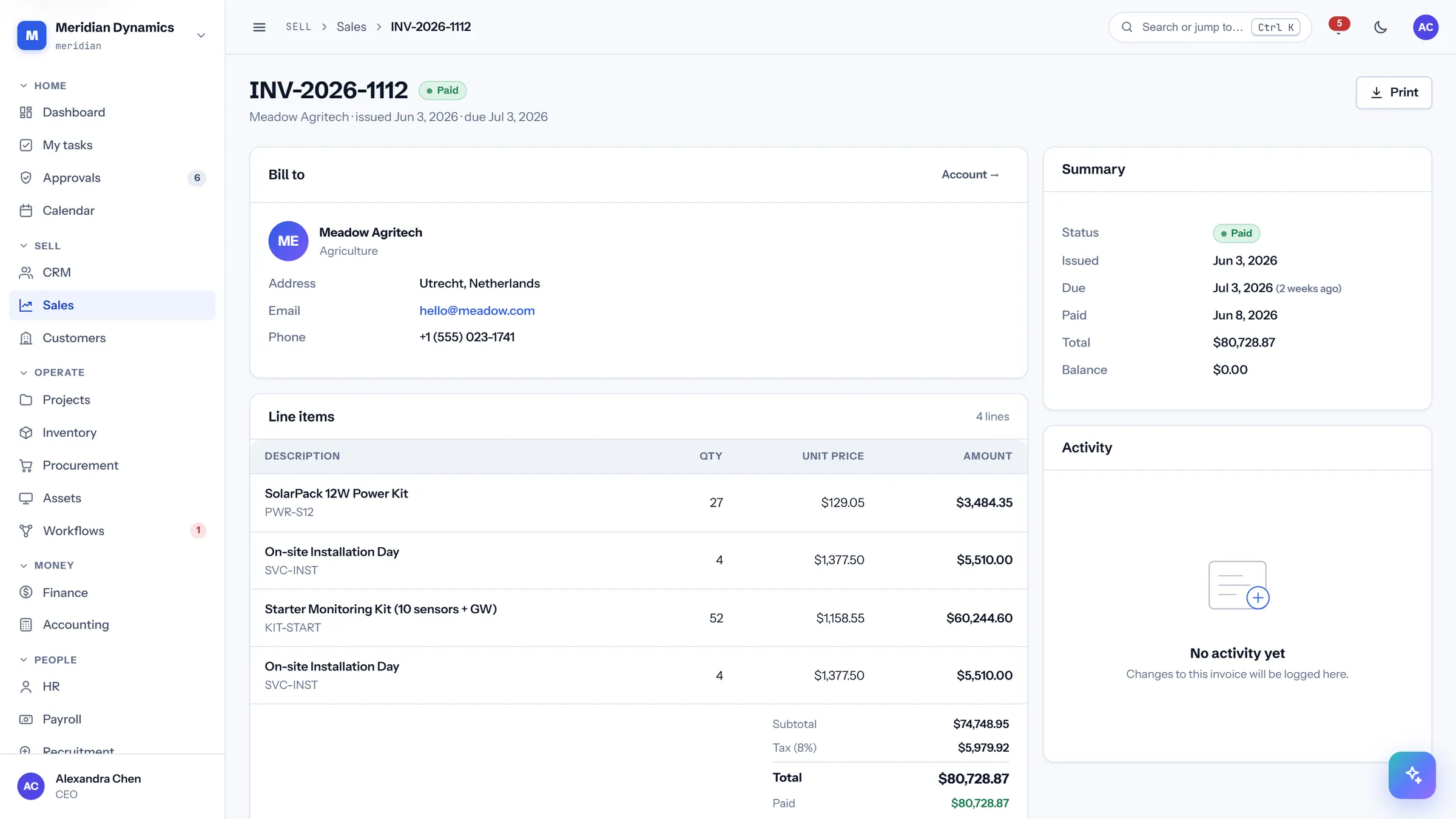
Task: Select the Starter Monitoring Kit line item
Action: click(638, 618)
